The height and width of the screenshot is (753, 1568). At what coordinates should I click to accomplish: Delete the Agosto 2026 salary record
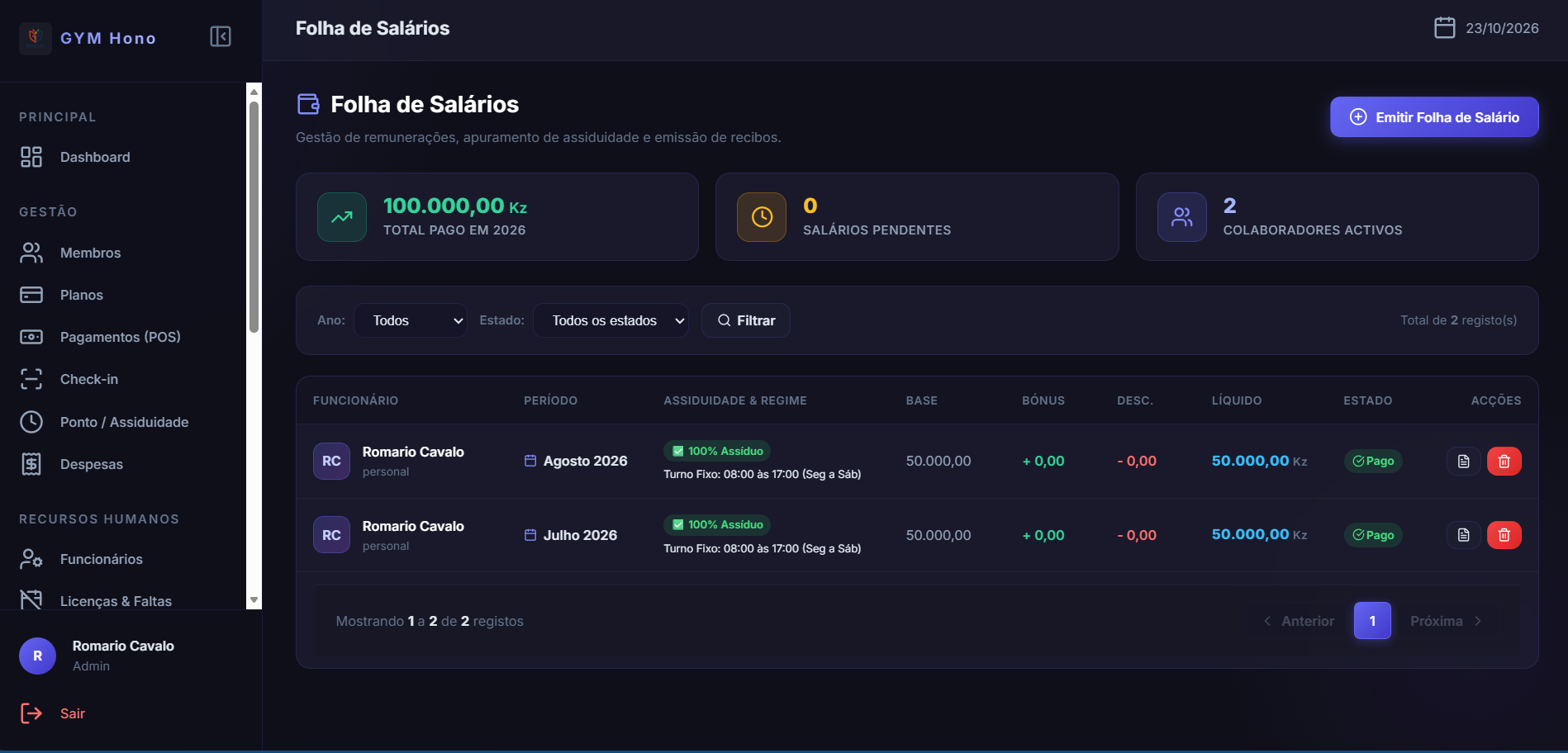[x=1504, y=461]
